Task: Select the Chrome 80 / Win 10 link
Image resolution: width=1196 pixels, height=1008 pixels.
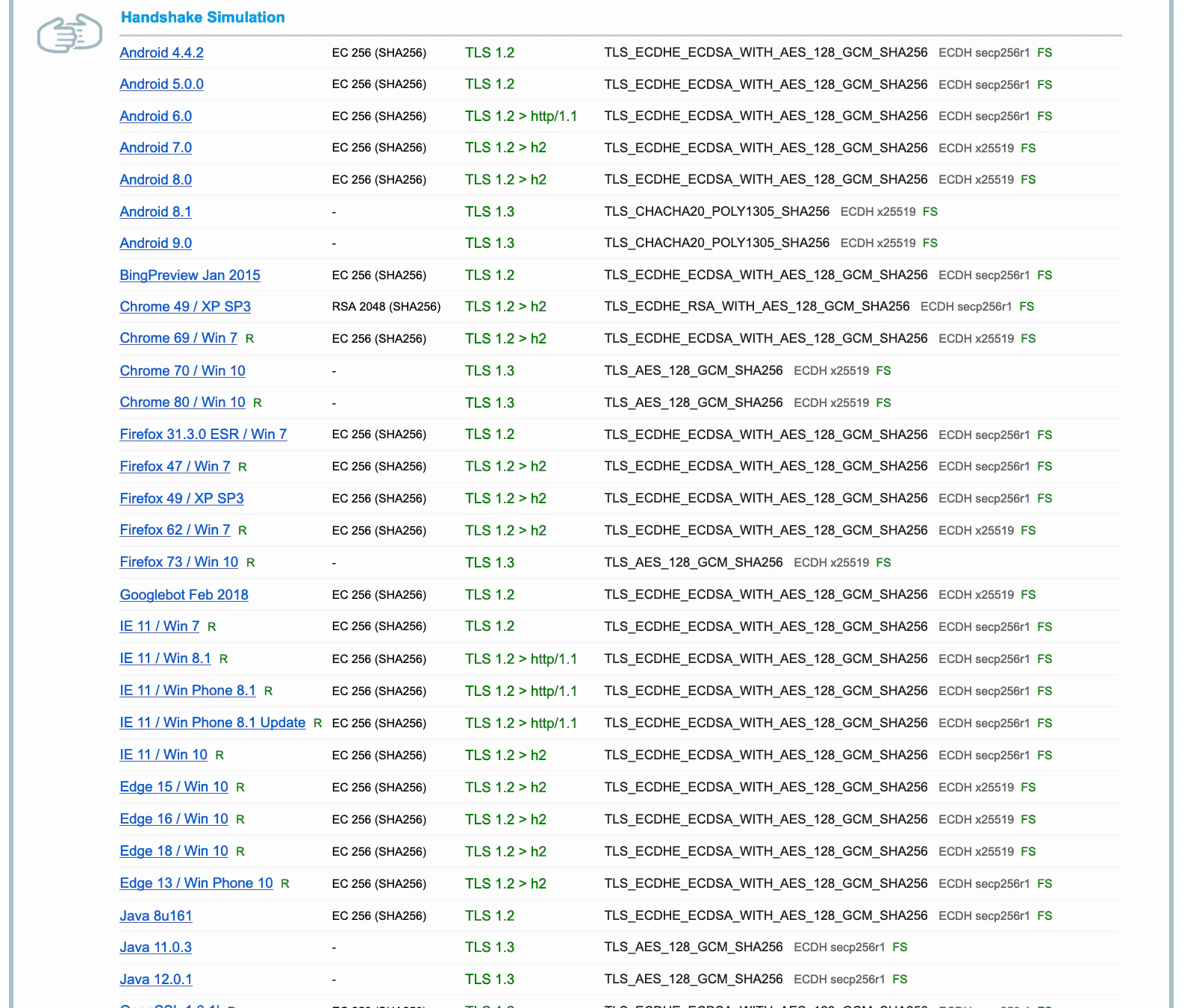Action: click(182, 402)
